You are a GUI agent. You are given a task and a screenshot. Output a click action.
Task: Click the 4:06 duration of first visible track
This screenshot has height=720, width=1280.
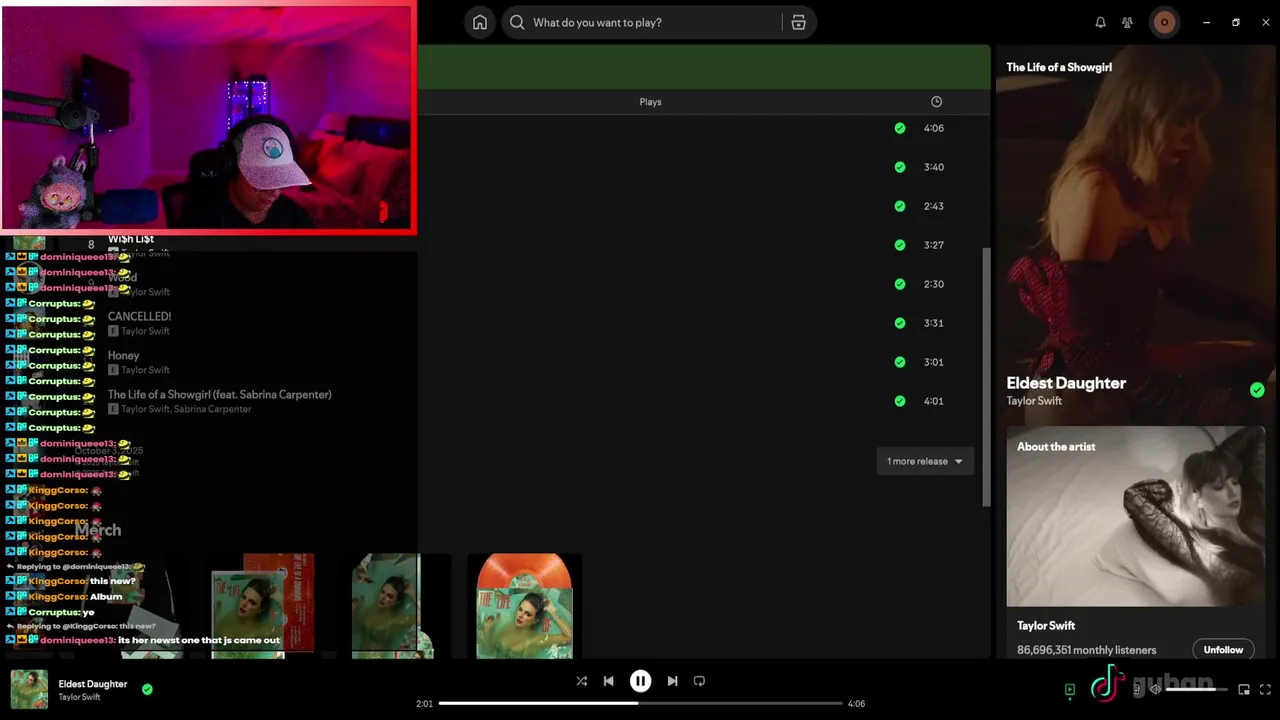(933, 128)
